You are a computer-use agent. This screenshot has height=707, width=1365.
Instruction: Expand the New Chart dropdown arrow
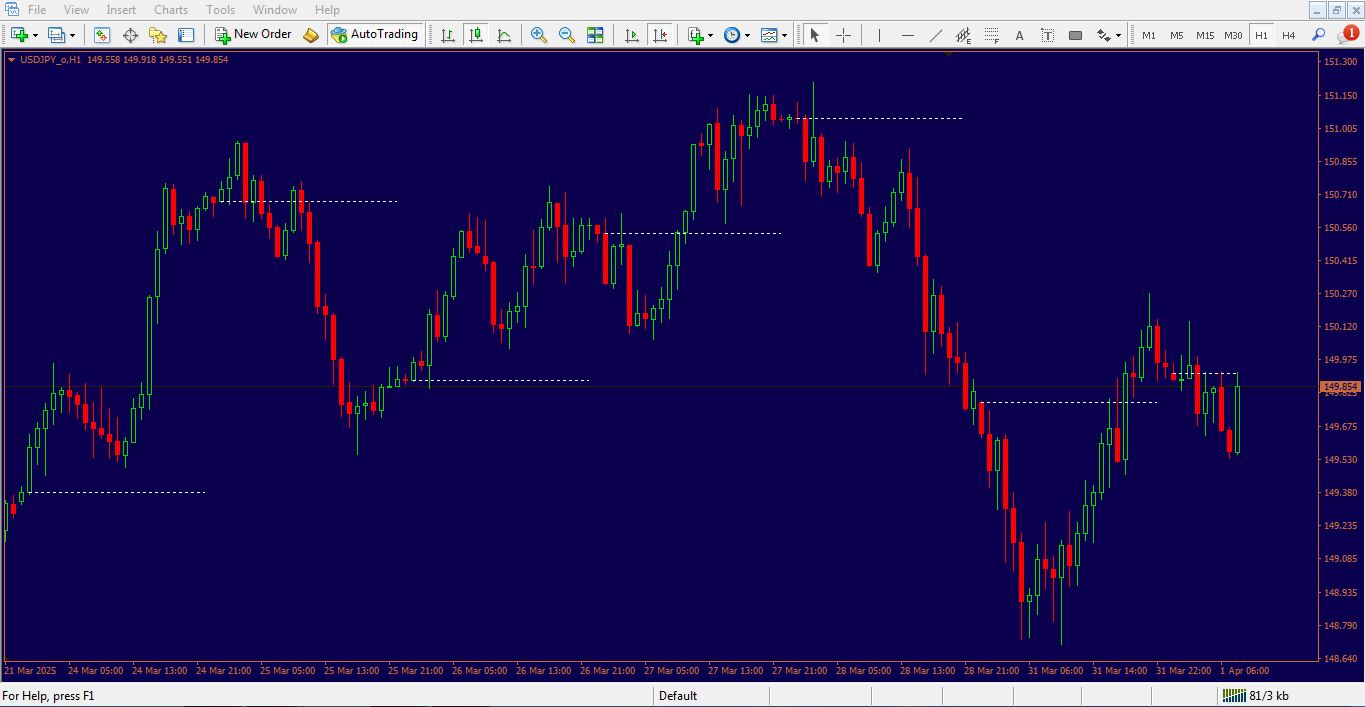click(x=35, y=35)
